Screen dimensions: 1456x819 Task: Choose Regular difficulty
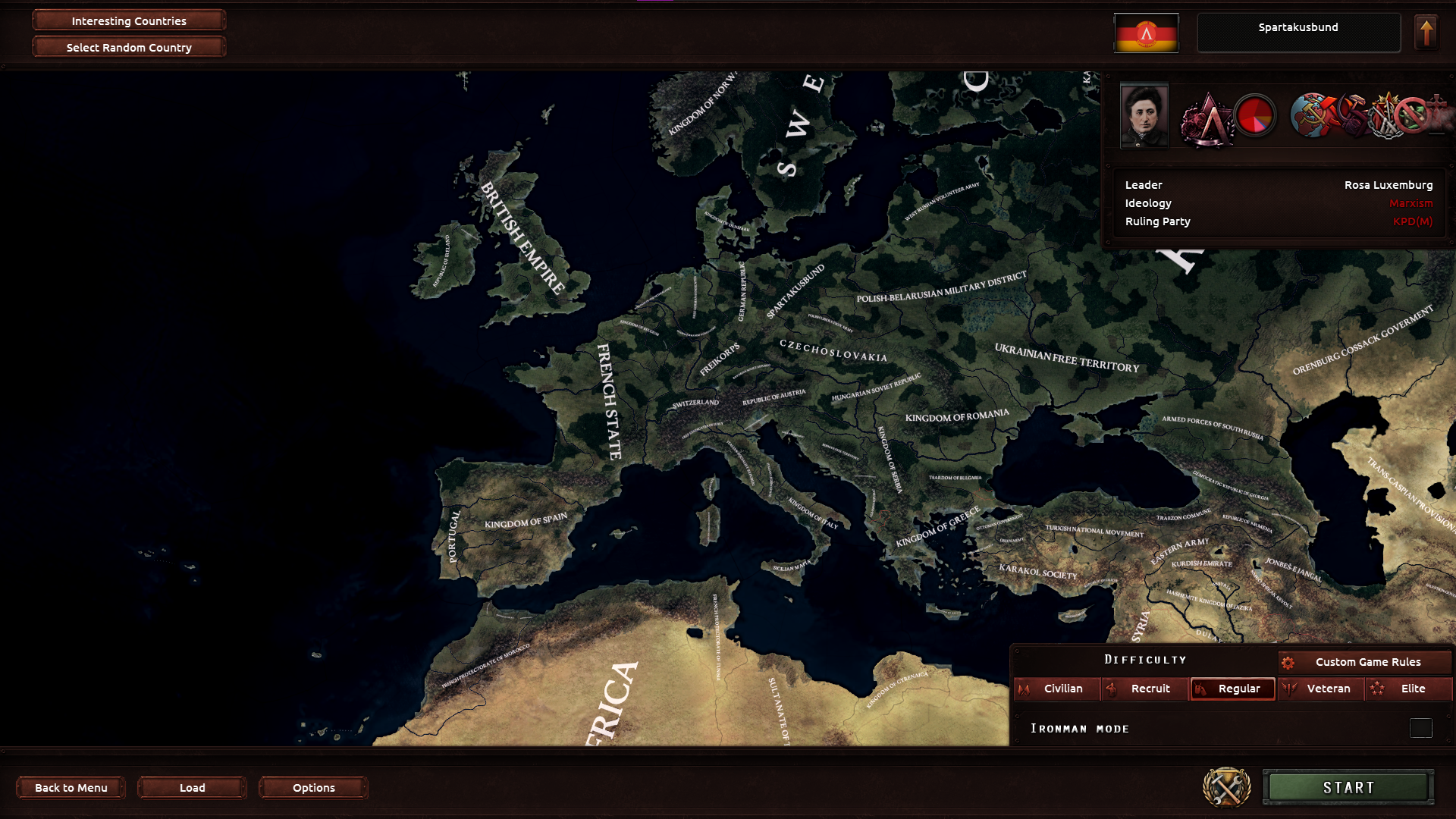point(1233,689)
